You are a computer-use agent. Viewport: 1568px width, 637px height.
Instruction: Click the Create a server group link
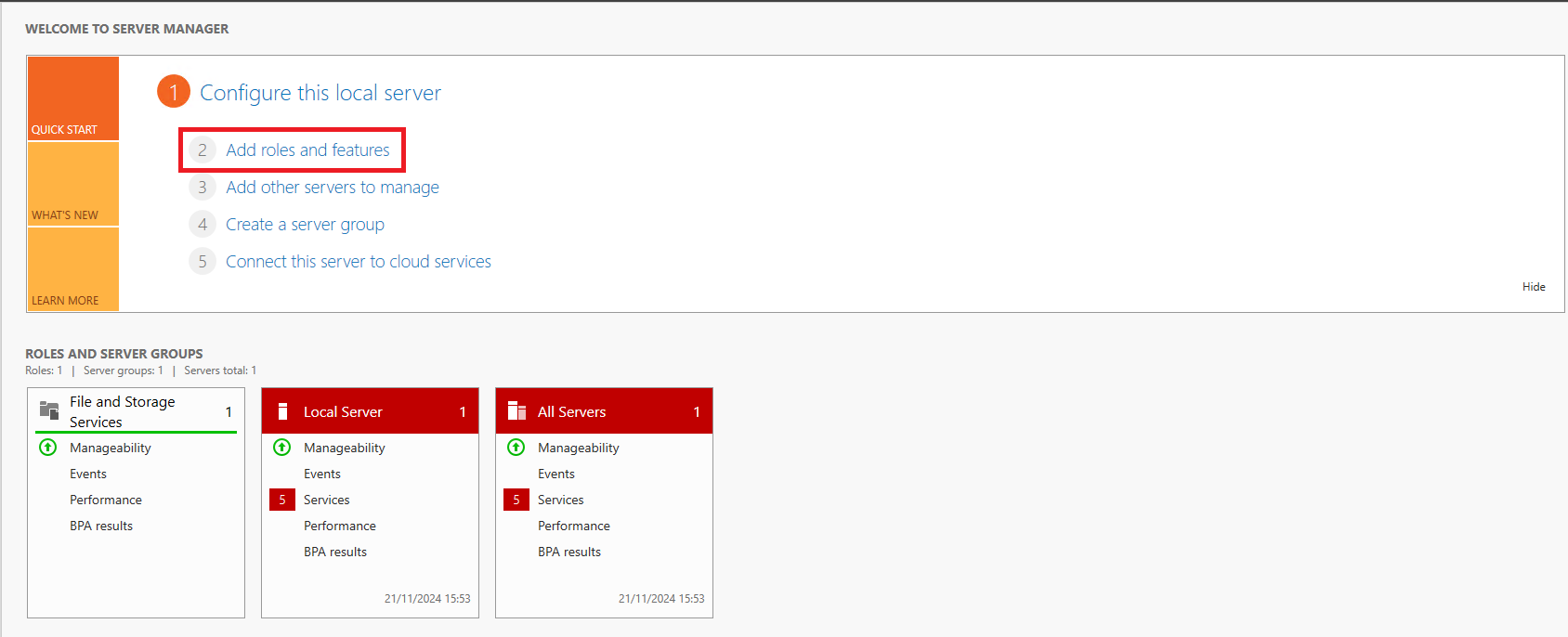click(x=305, y=225)
